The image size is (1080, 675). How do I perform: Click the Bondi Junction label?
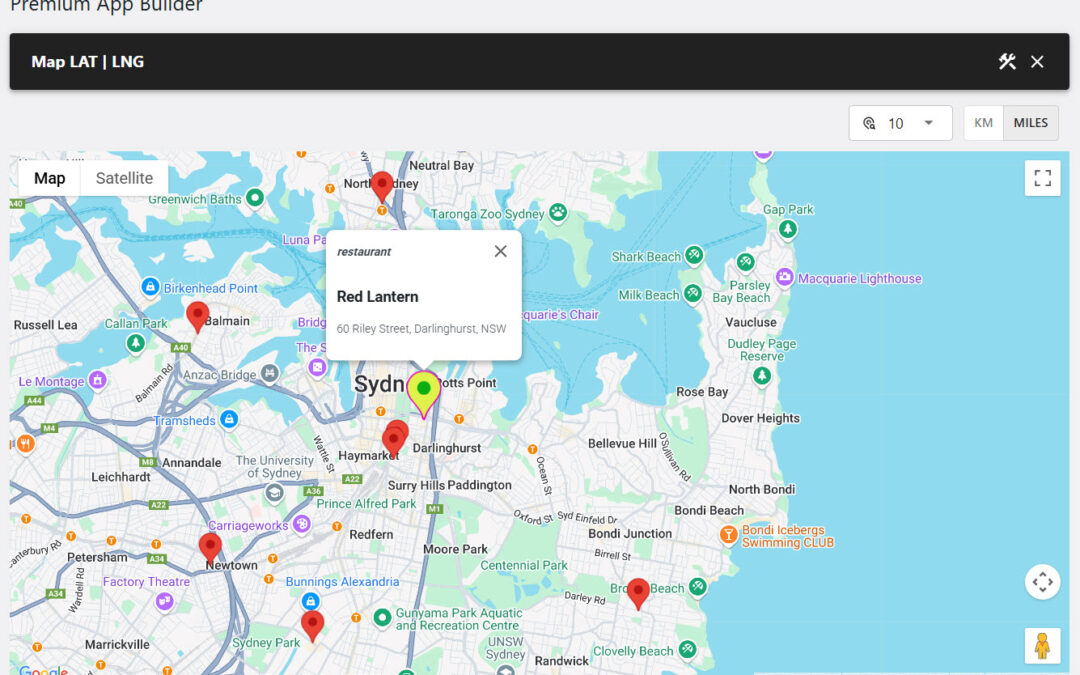coord(630,534)
